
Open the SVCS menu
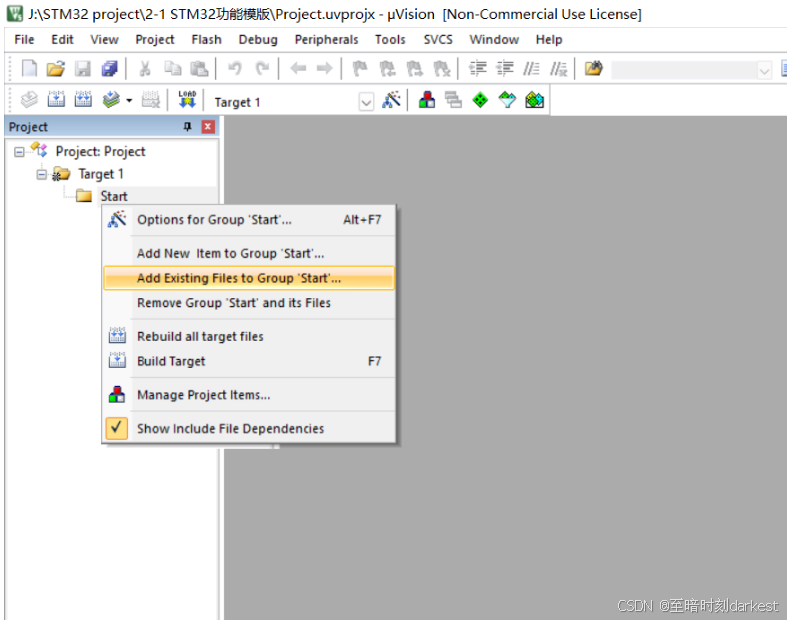click(438, 40)
